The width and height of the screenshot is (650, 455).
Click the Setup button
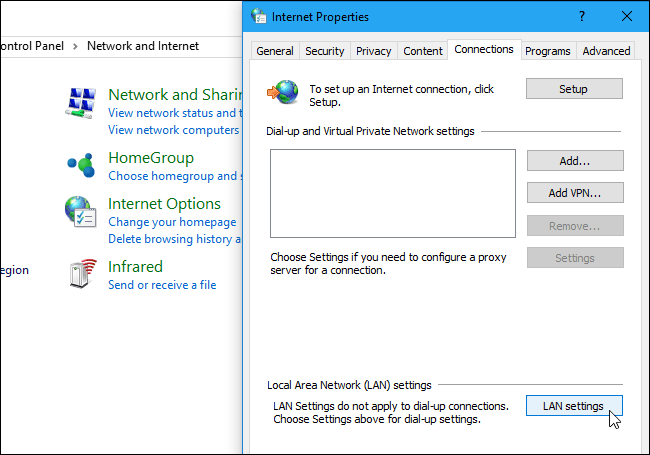click(574, 89)
